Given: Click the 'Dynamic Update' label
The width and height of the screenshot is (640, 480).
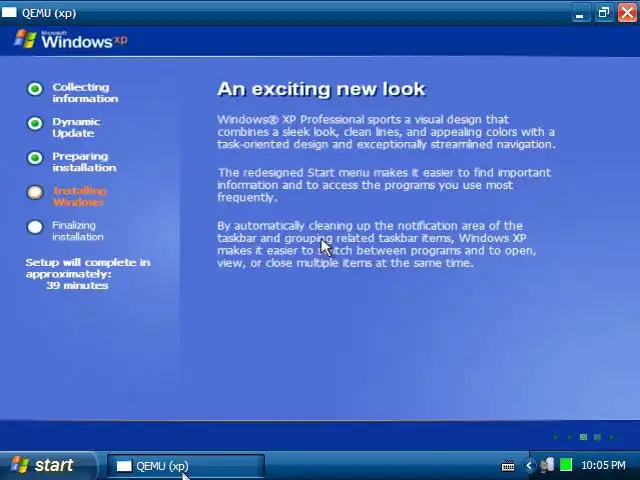Looking at the screenshot, I should click(76, 127).
